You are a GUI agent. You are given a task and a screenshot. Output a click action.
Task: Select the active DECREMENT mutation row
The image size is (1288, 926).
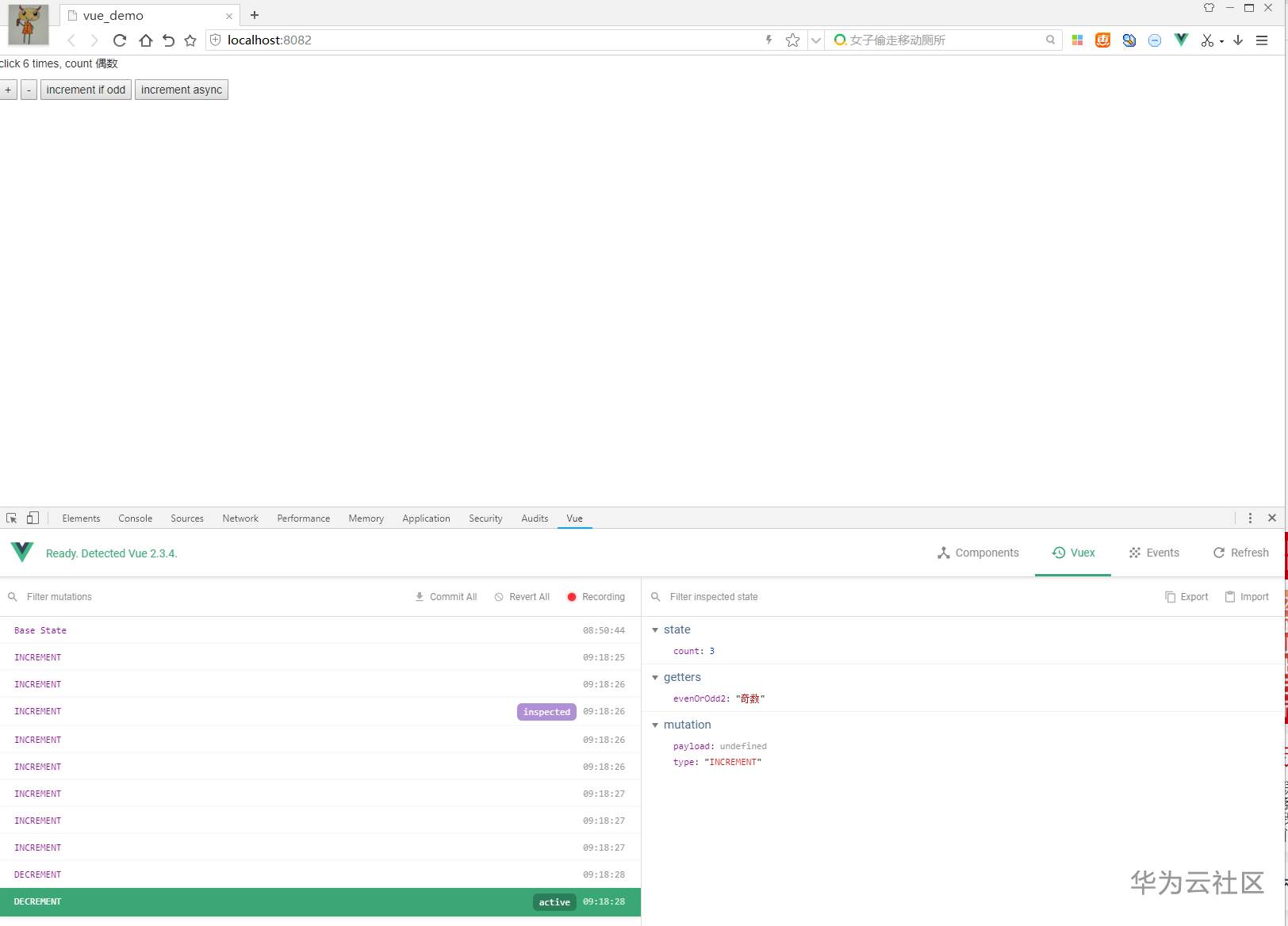(320, 901)
